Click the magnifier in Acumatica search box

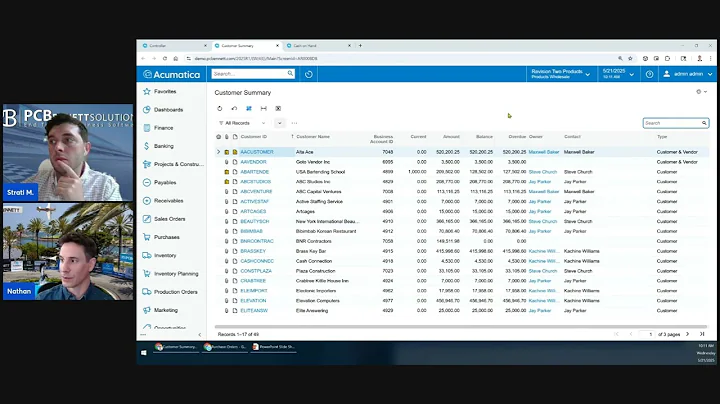click(x=290, y=73)
